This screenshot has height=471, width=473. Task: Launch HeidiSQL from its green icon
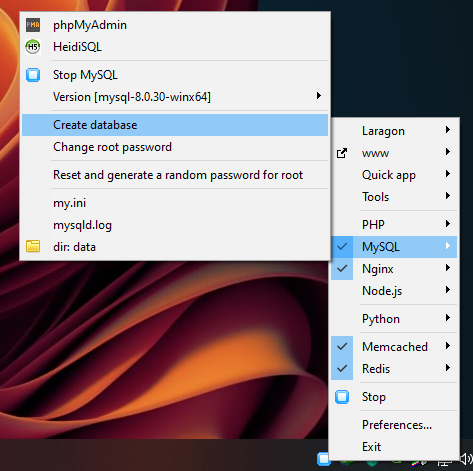coord(33,47)
